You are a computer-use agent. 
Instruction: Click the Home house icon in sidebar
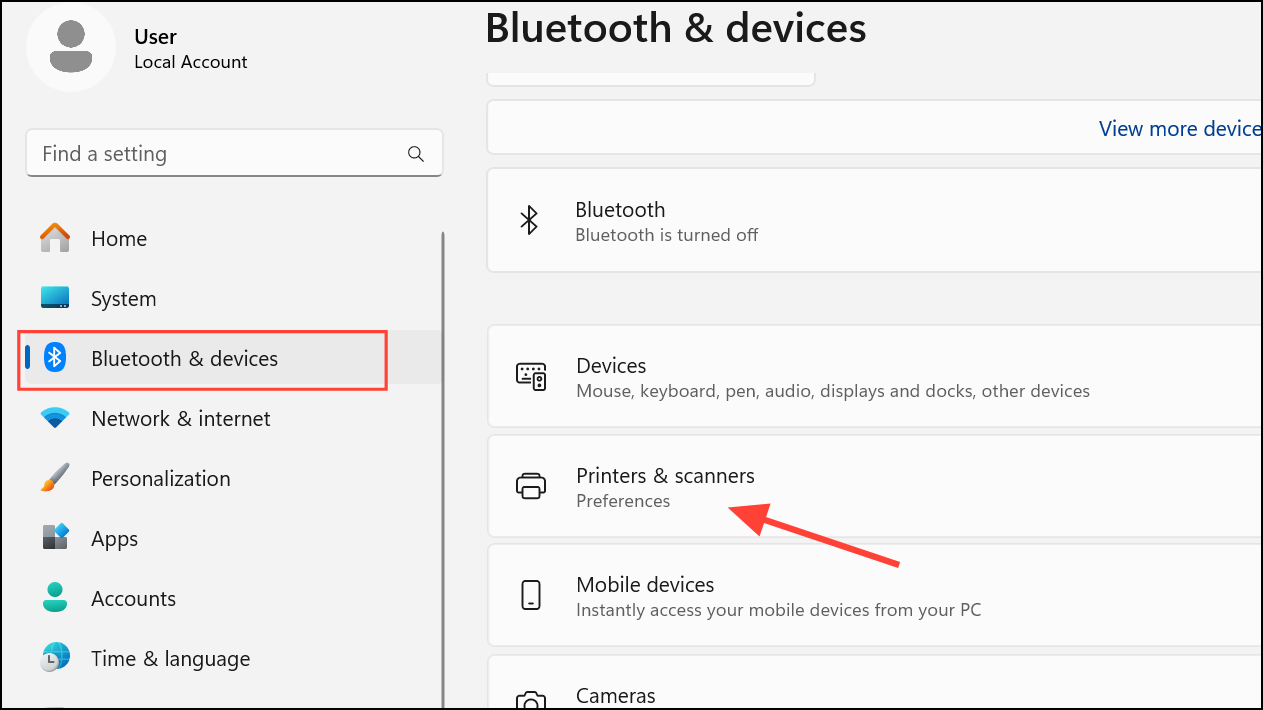54,238
